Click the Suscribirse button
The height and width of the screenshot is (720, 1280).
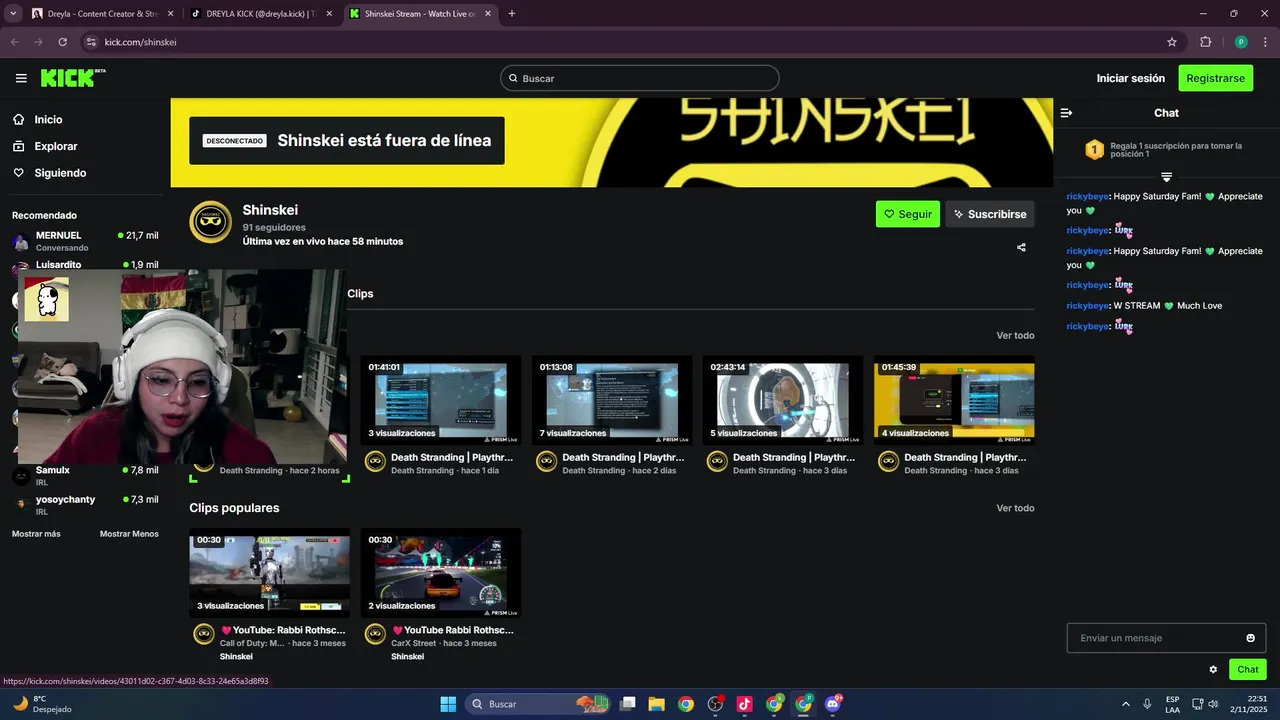[989, 214]
